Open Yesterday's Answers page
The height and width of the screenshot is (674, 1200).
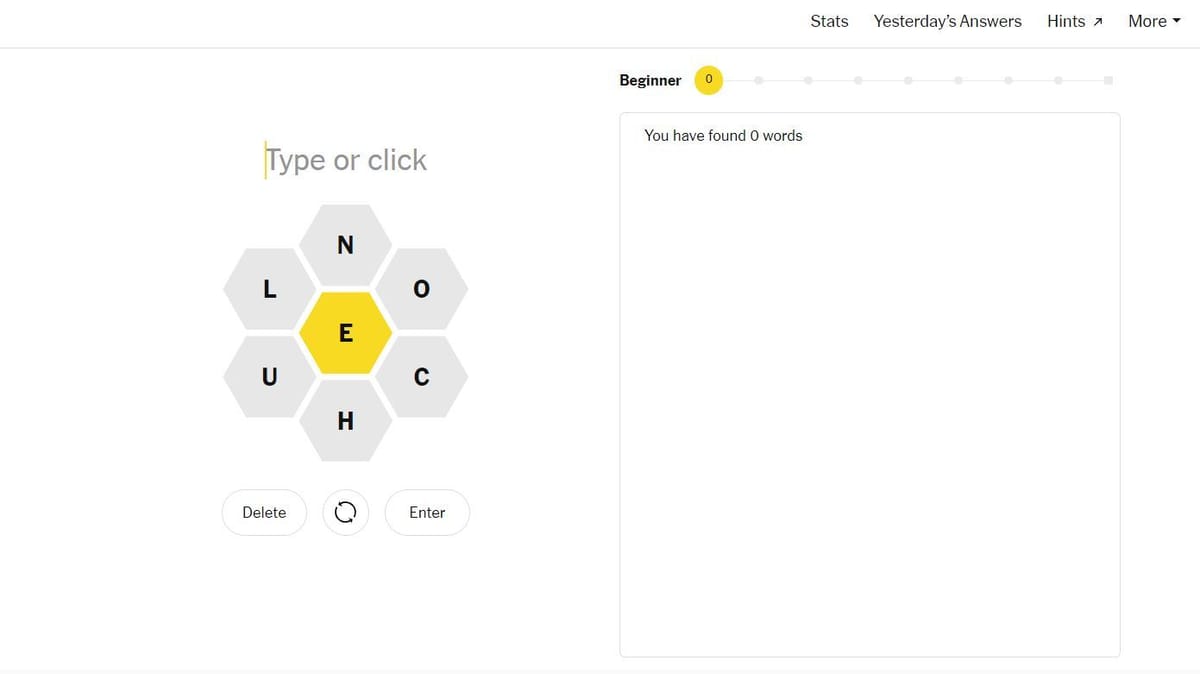pyautogui.click(x=947, y=20)
